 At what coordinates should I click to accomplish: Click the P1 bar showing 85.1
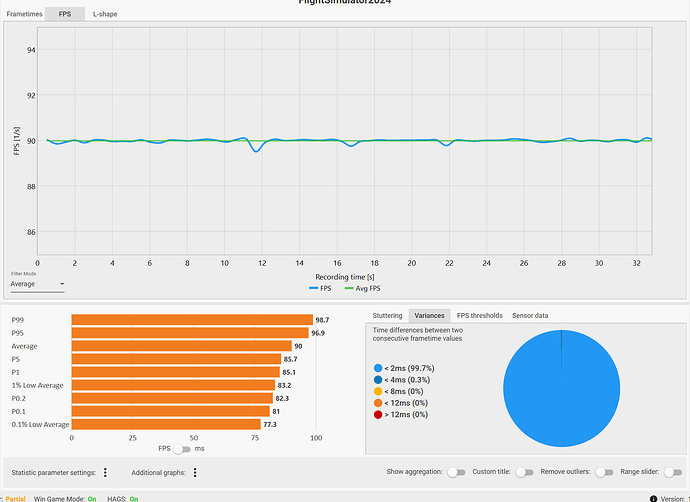176,372
